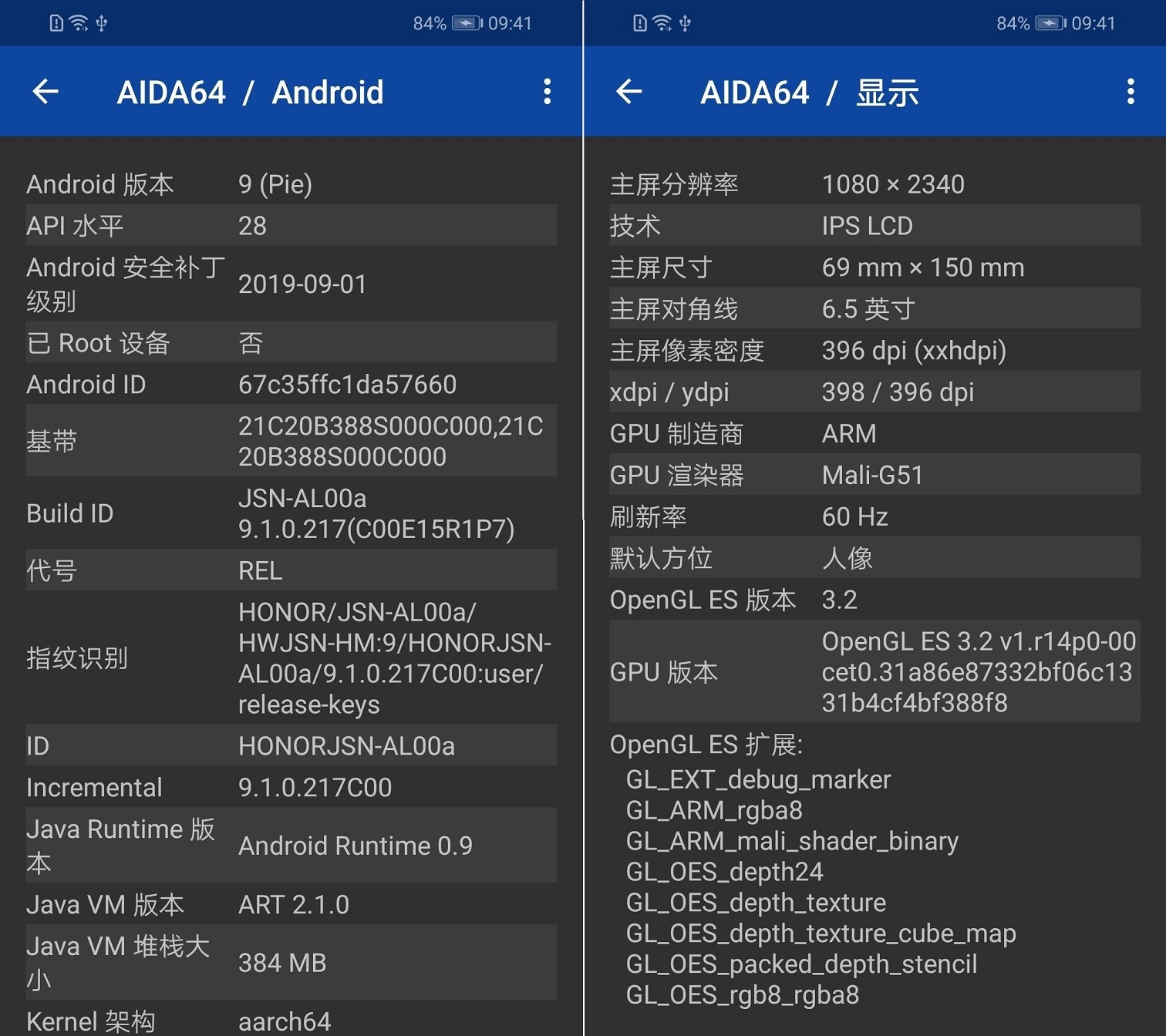Tap USB icon in left status bar
1166x1036 pixels.
102,23
